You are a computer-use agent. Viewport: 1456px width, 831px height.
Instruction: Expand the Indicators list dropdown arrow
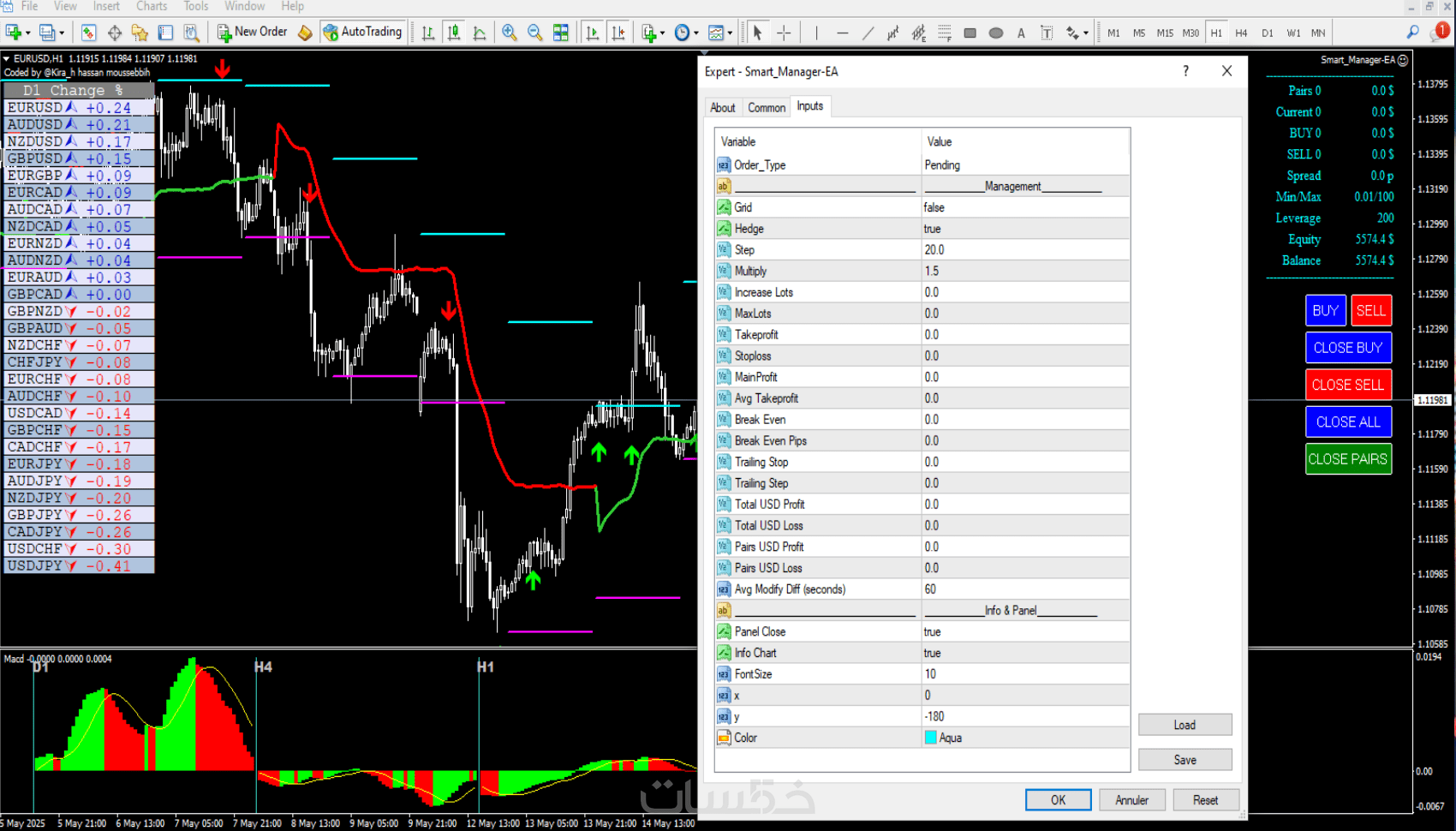[x=662, y=33]
